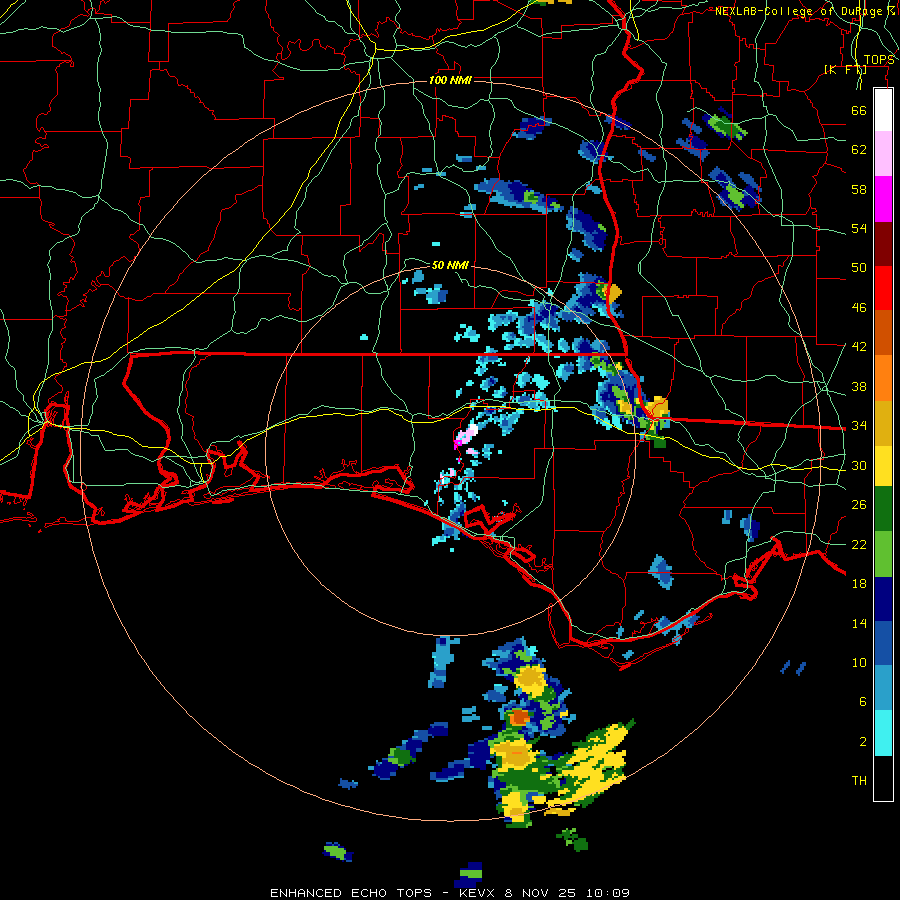Select the light green legend color block
Viewport: 900px width, 900px height.
point(883,554)
